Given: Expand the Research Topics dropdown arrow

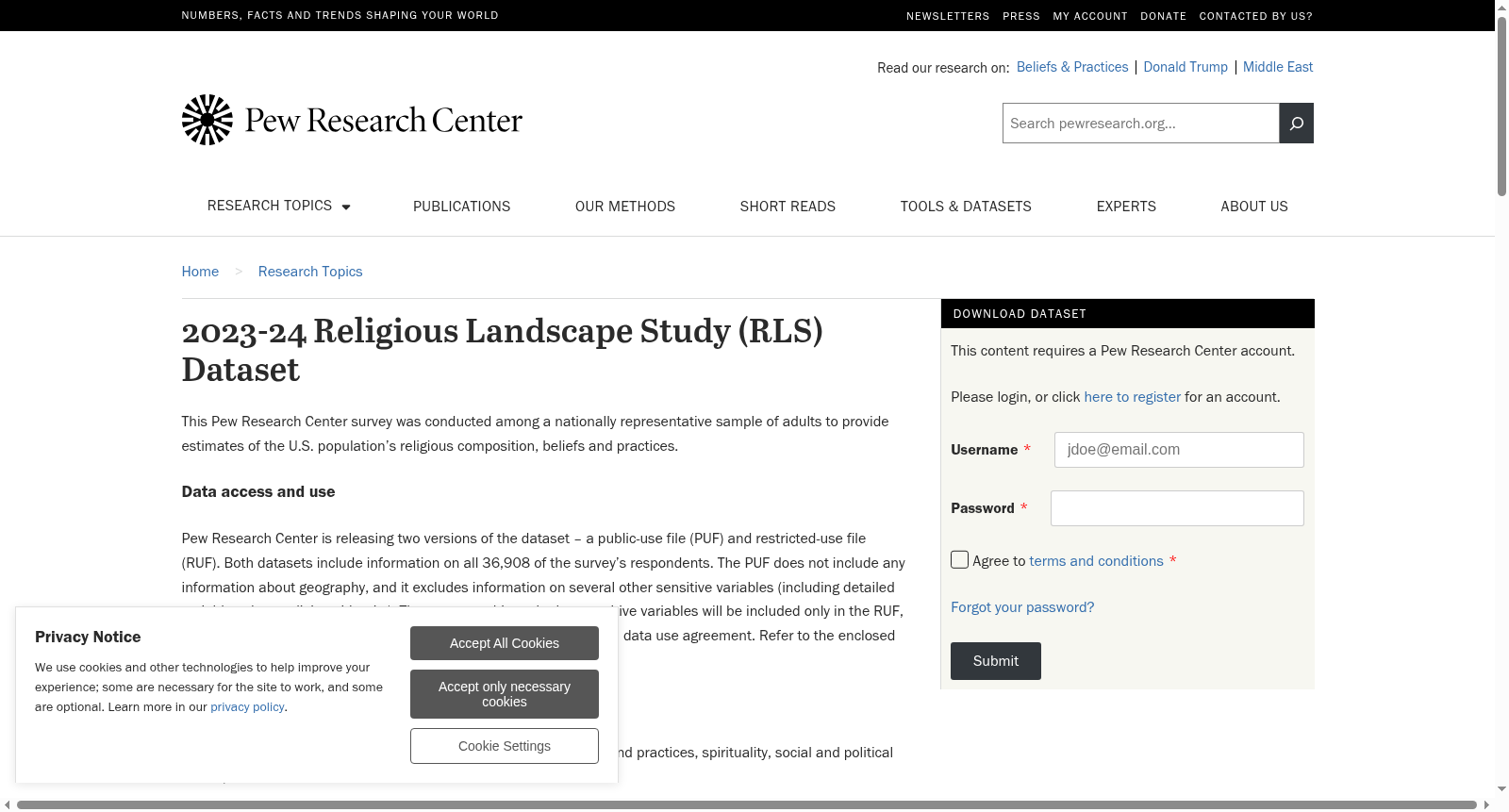Looking at the screenshot, I should click(x=346, y=207).
